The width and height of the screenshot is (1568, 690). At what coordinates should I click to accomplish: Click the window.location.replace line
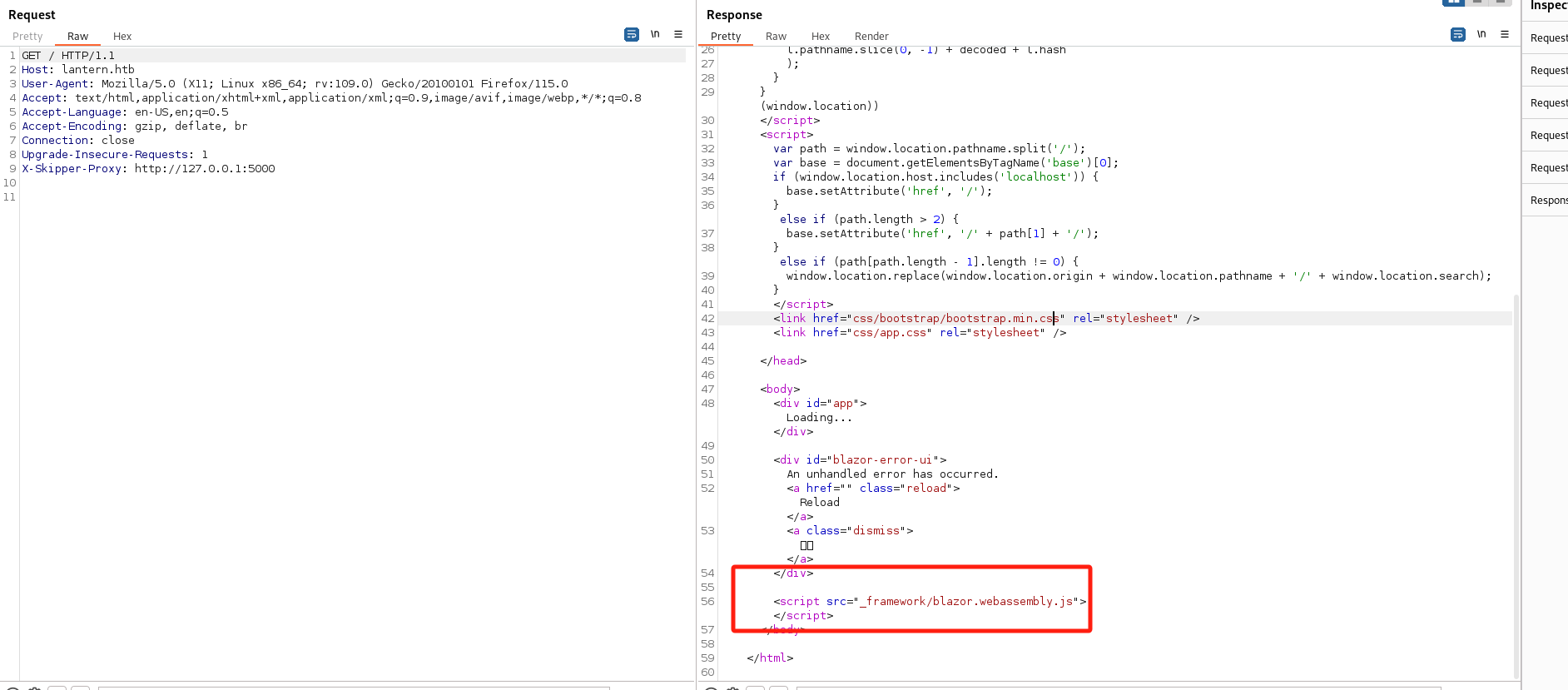pyautogui.click(x=1139, y=276)
